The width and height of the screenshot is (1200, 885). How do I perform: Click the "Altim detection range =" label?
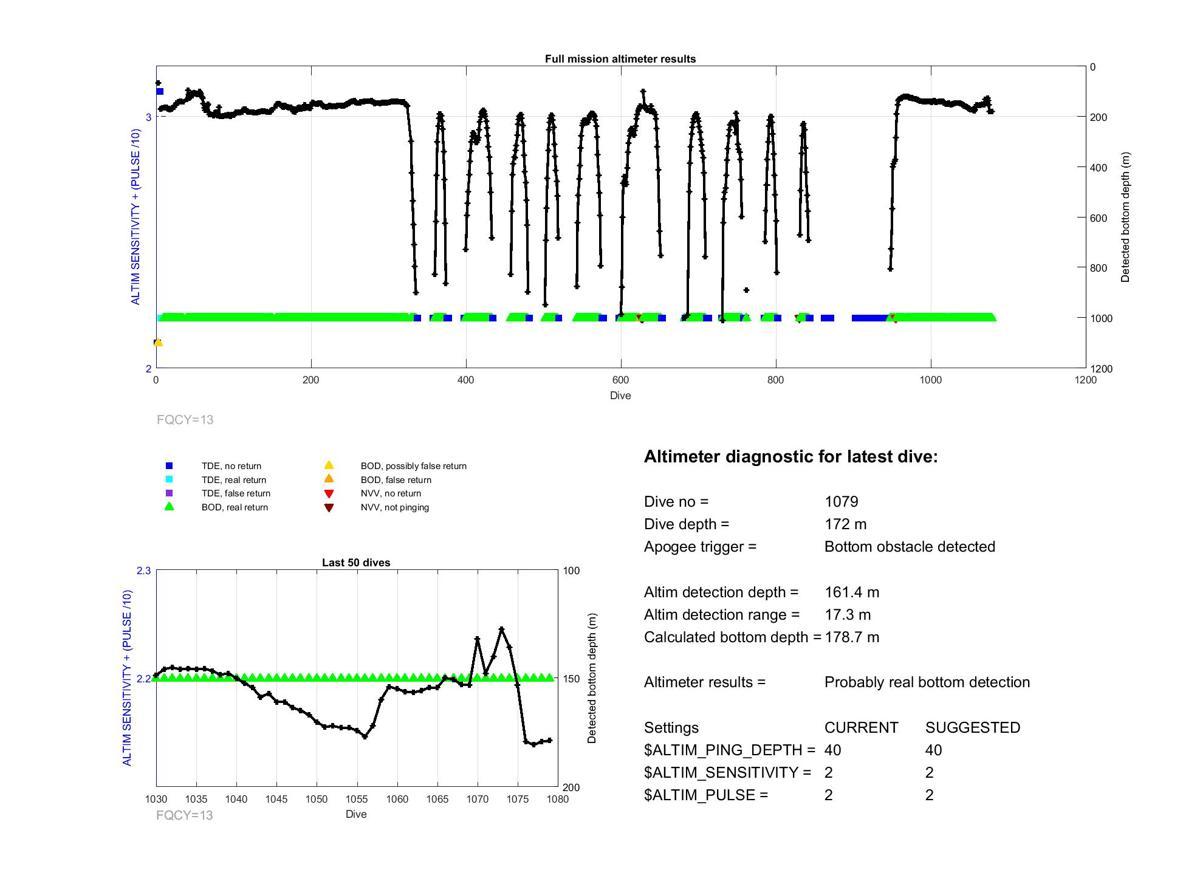[x=722, y=615]
